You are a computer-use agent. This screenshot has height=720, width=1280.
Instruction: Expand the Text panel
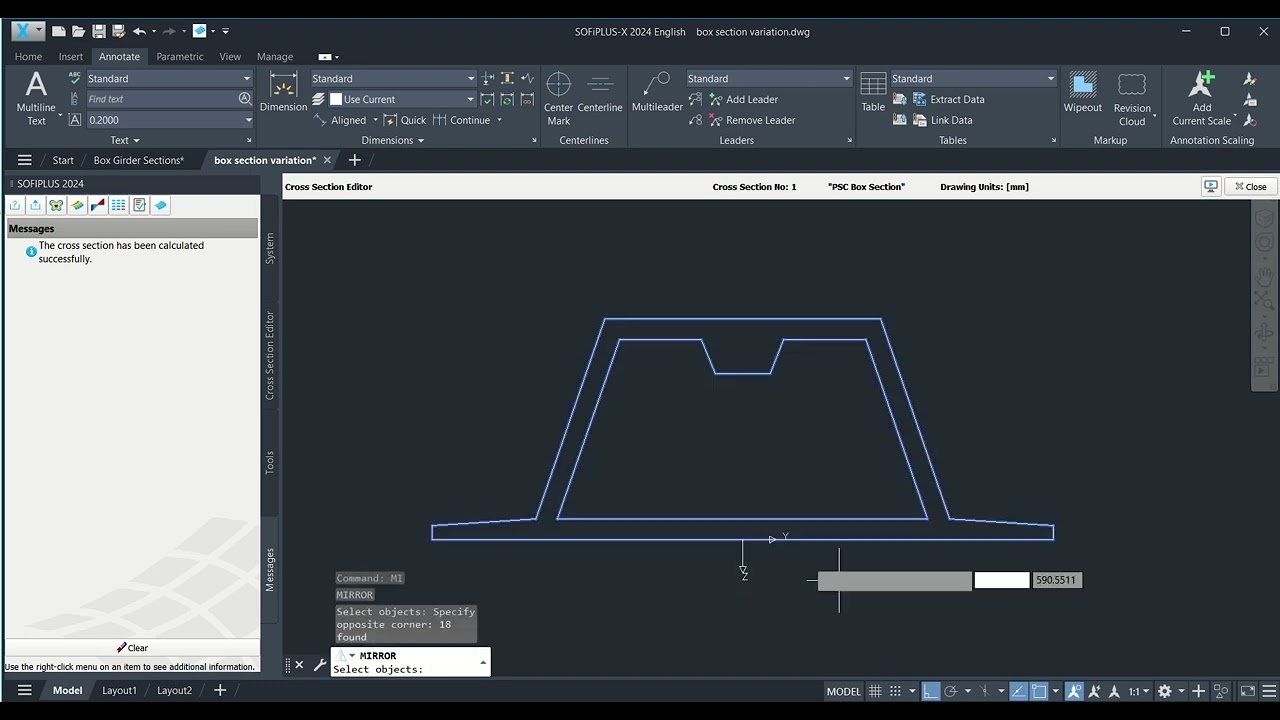point(125,140)
